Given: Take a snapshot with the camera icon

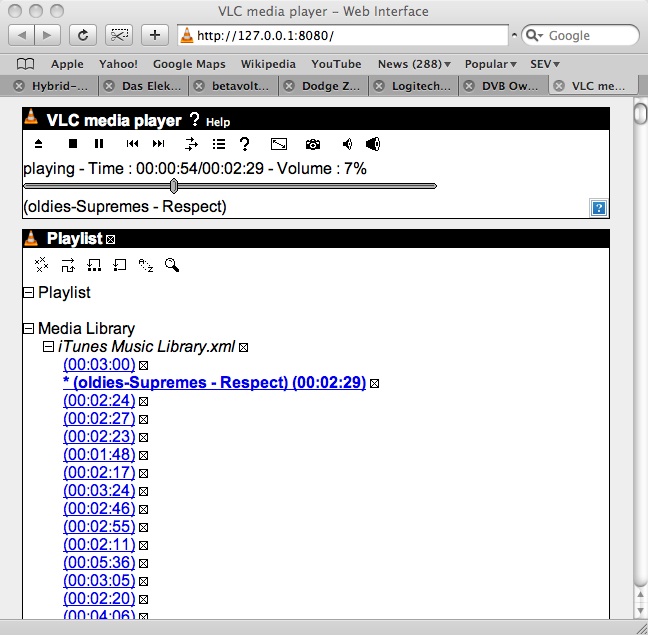Looking at the screenshot, I should 313,144.
